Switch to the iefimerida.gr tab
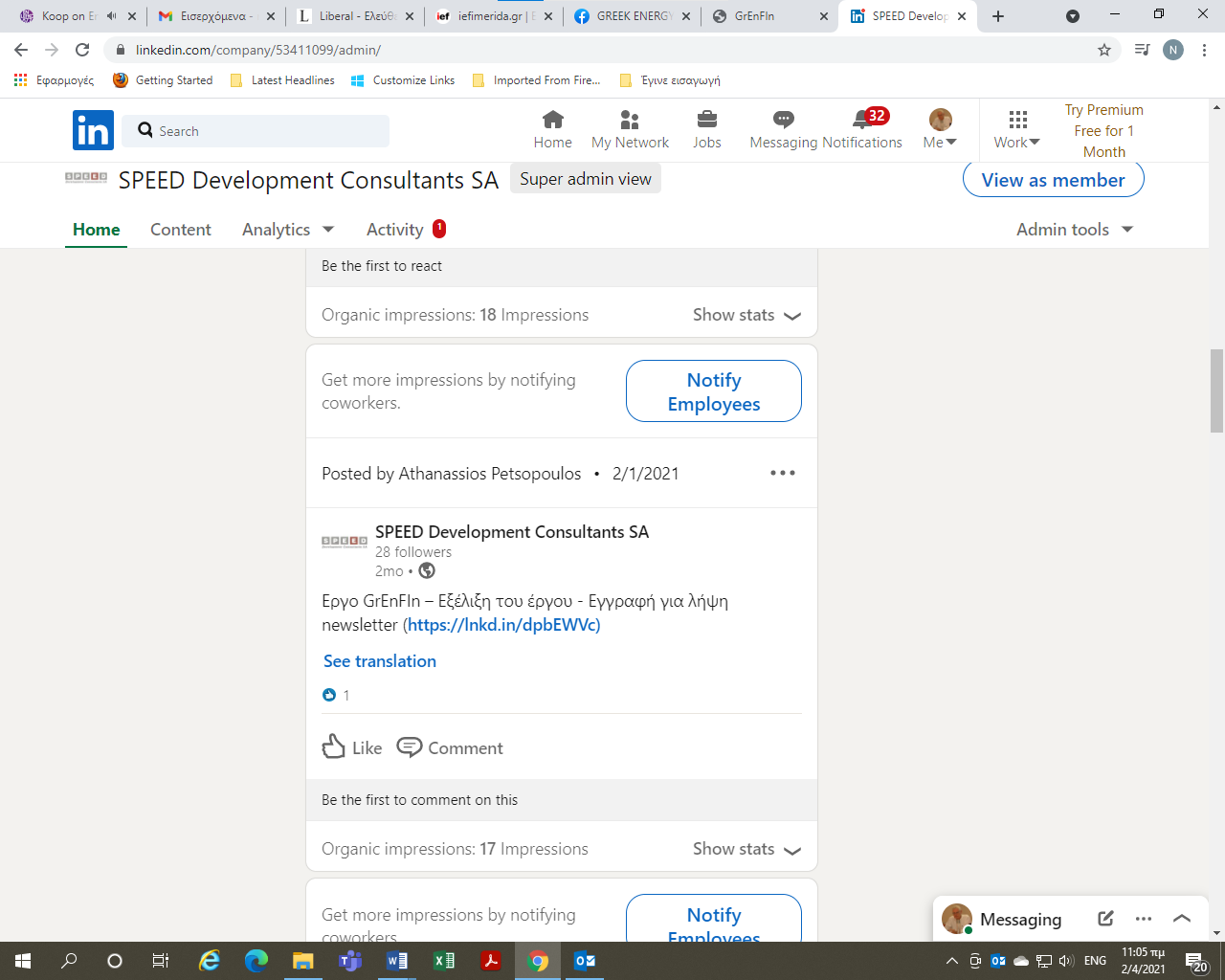Screen dimensions: 1225x980 pyautogui.click(x=494, y=16)
